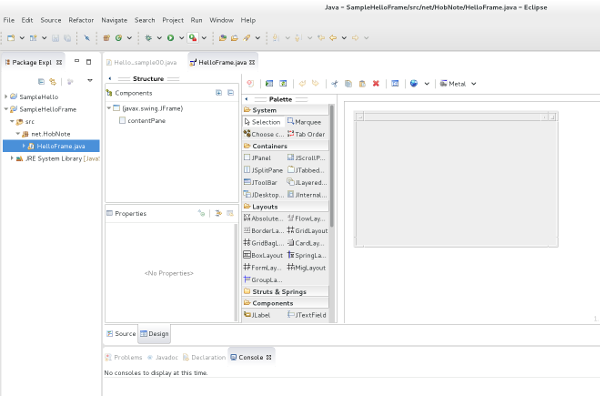Click the Palette vertical scrollbar

pyautogui.click(x=332, y=166)
